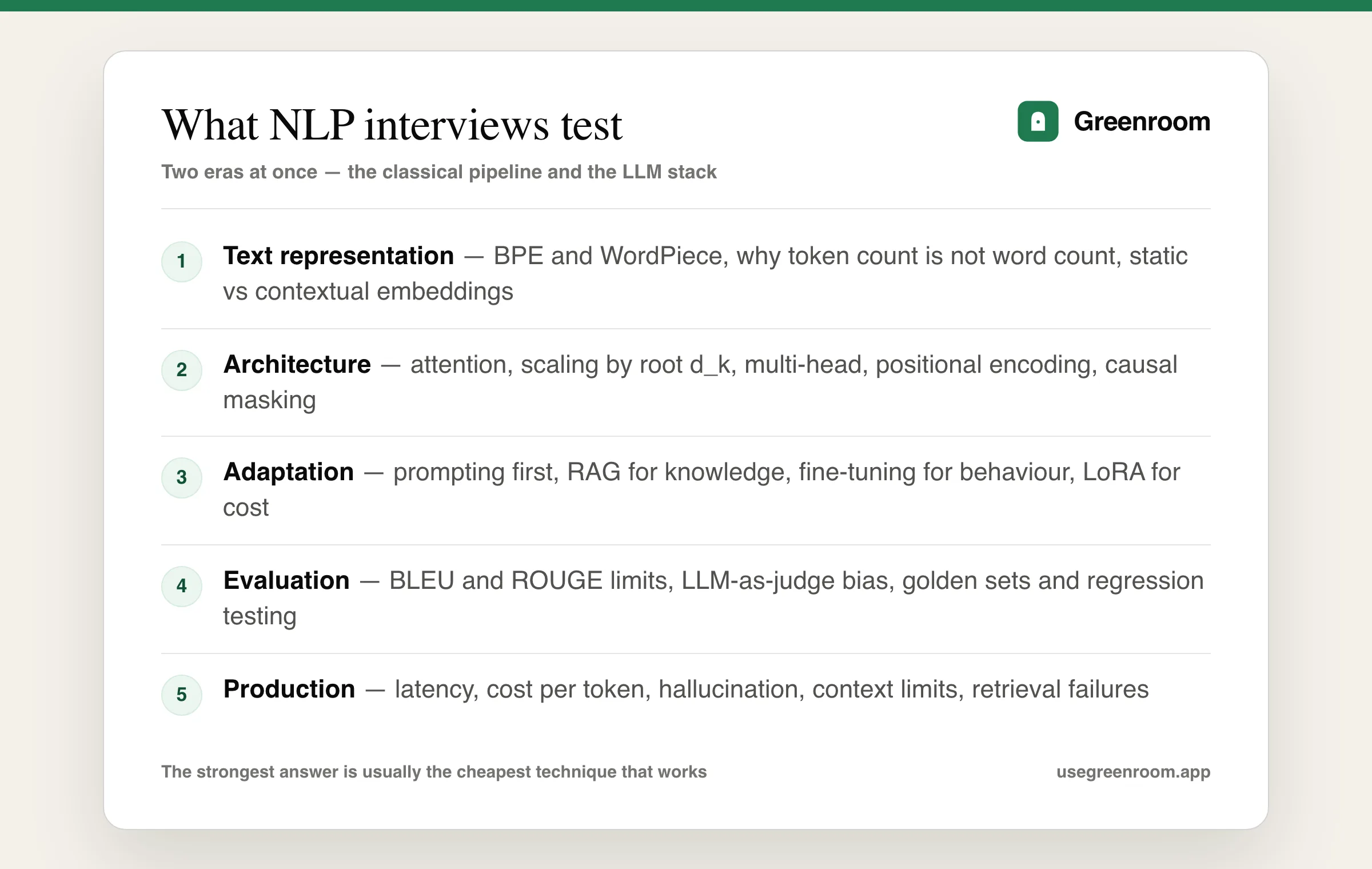1372x869 pixels.
Task: Click the number 4 circle badge
Action: pyautogui.click(x=182, y=586)
